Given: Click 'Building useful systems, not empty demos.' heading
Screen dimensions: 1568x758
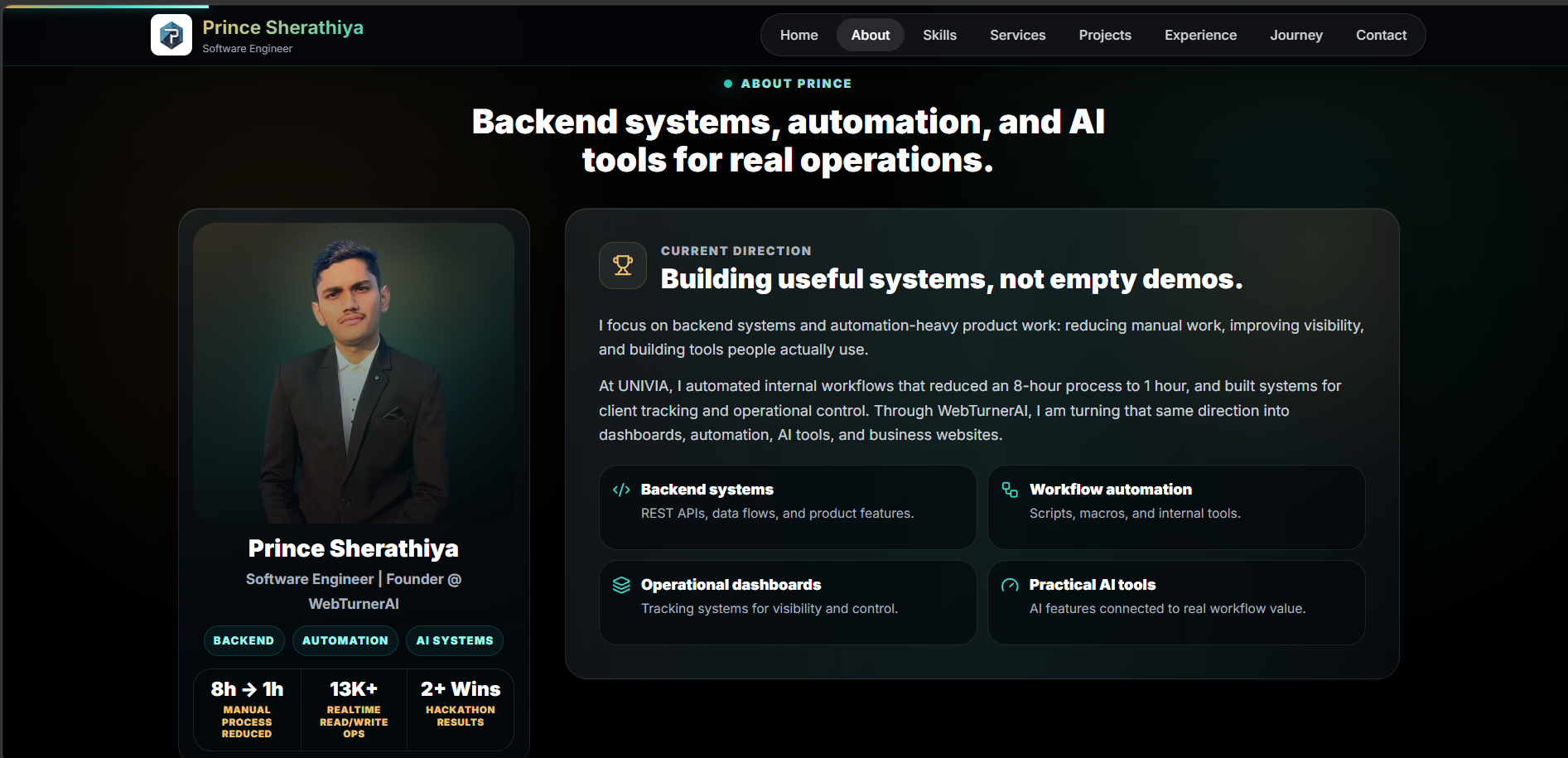Looking at the screenshot, I should click(952, 279).
